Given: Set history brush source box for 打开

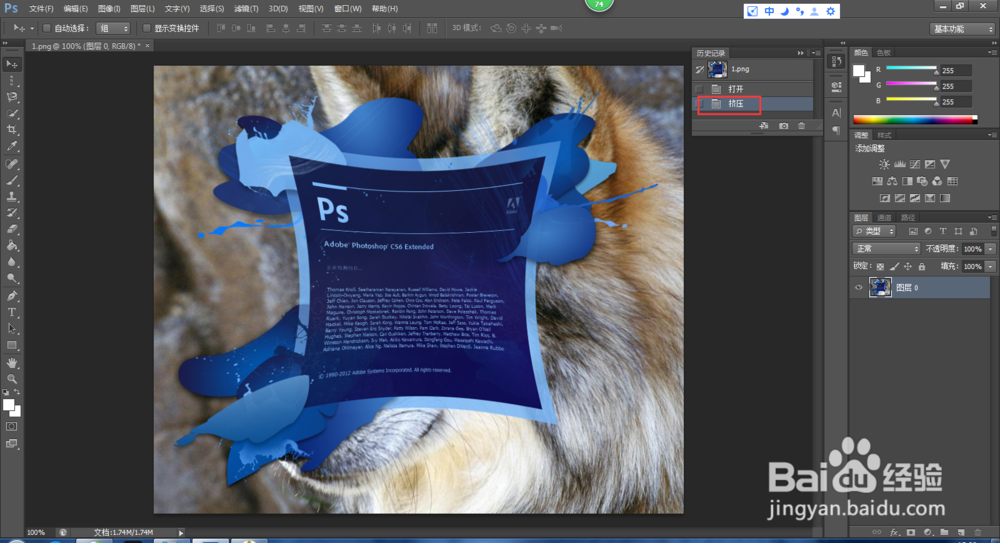Looking at the screenshot, I should pos(700,89).
